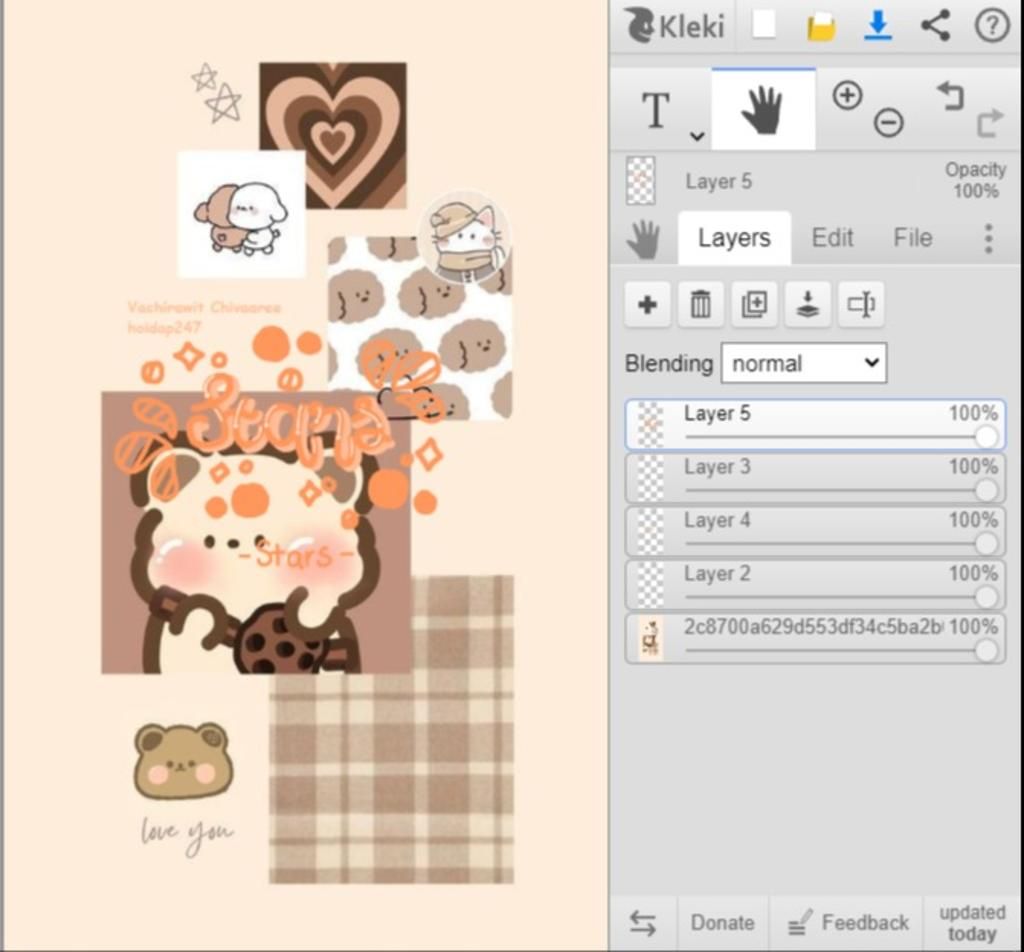The width and height of the screenshot is (1024, 952).
Task: Select Layer 2 in layer list
Action: click(815, 586)
